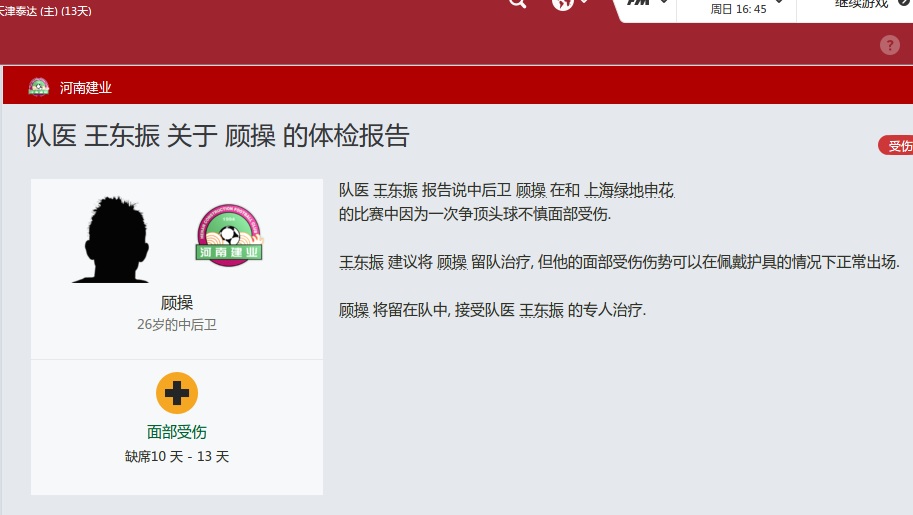The width and height of the screenshot is (913, 515).
Task: Click the arrow icon beside 继续游戏
Action: point(904,3)
